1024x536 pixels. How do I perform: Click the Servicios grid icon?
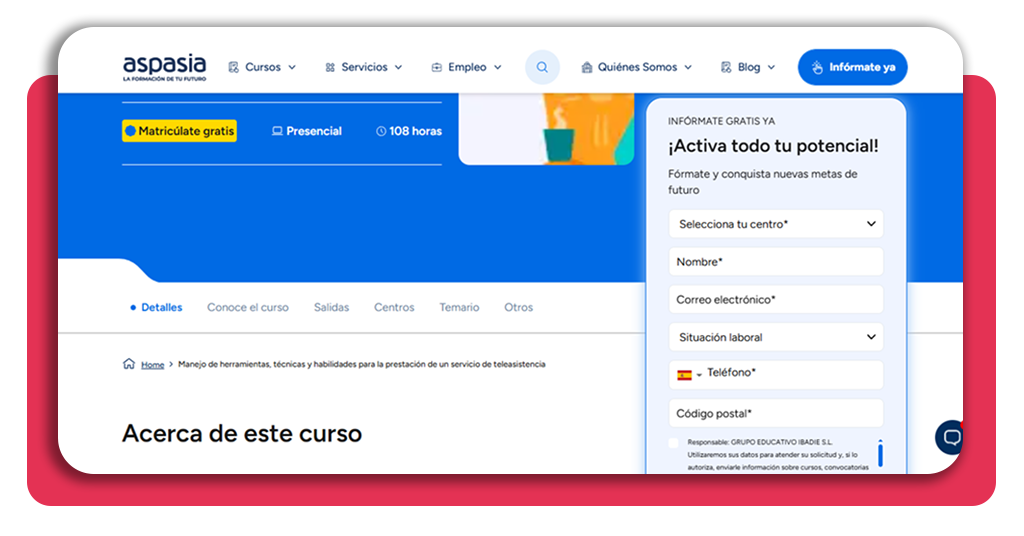[x=330, y=67]
